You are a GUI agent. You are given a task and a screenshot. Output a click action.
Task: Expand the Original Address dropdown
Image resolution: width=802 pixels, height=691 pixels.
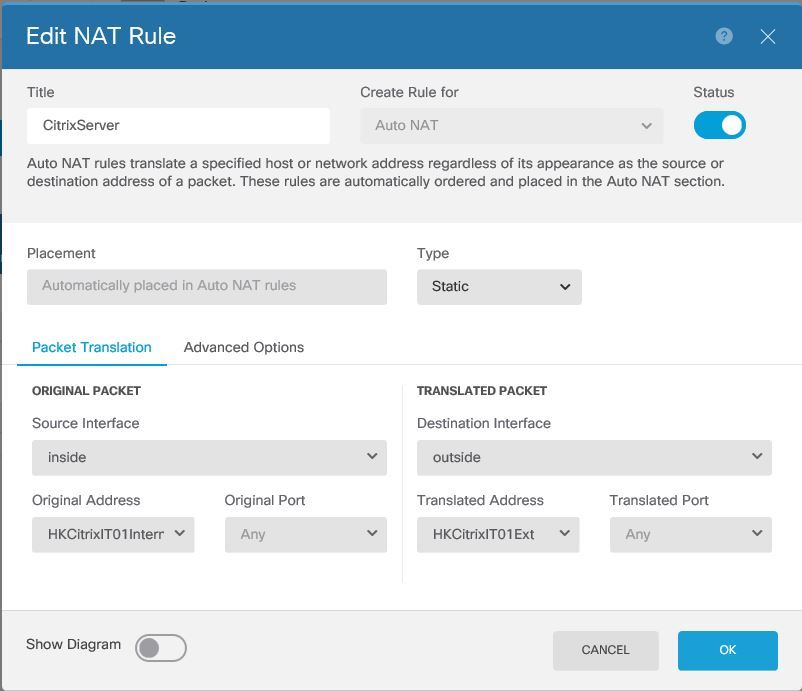(113, 534)
